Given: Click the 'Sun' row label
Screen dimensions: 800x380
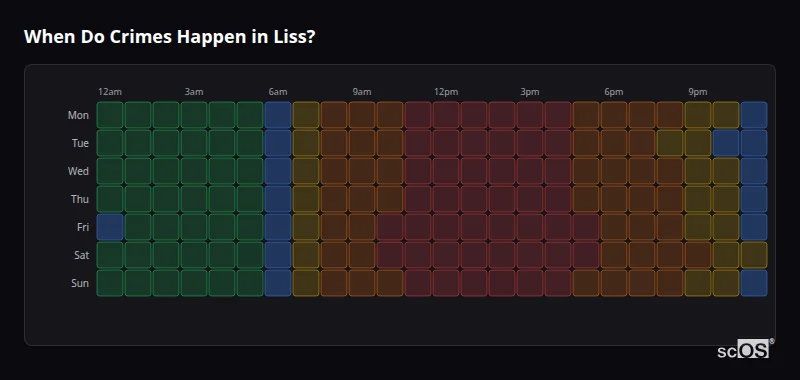Looking at the screenshot, I should coord(80,284).
